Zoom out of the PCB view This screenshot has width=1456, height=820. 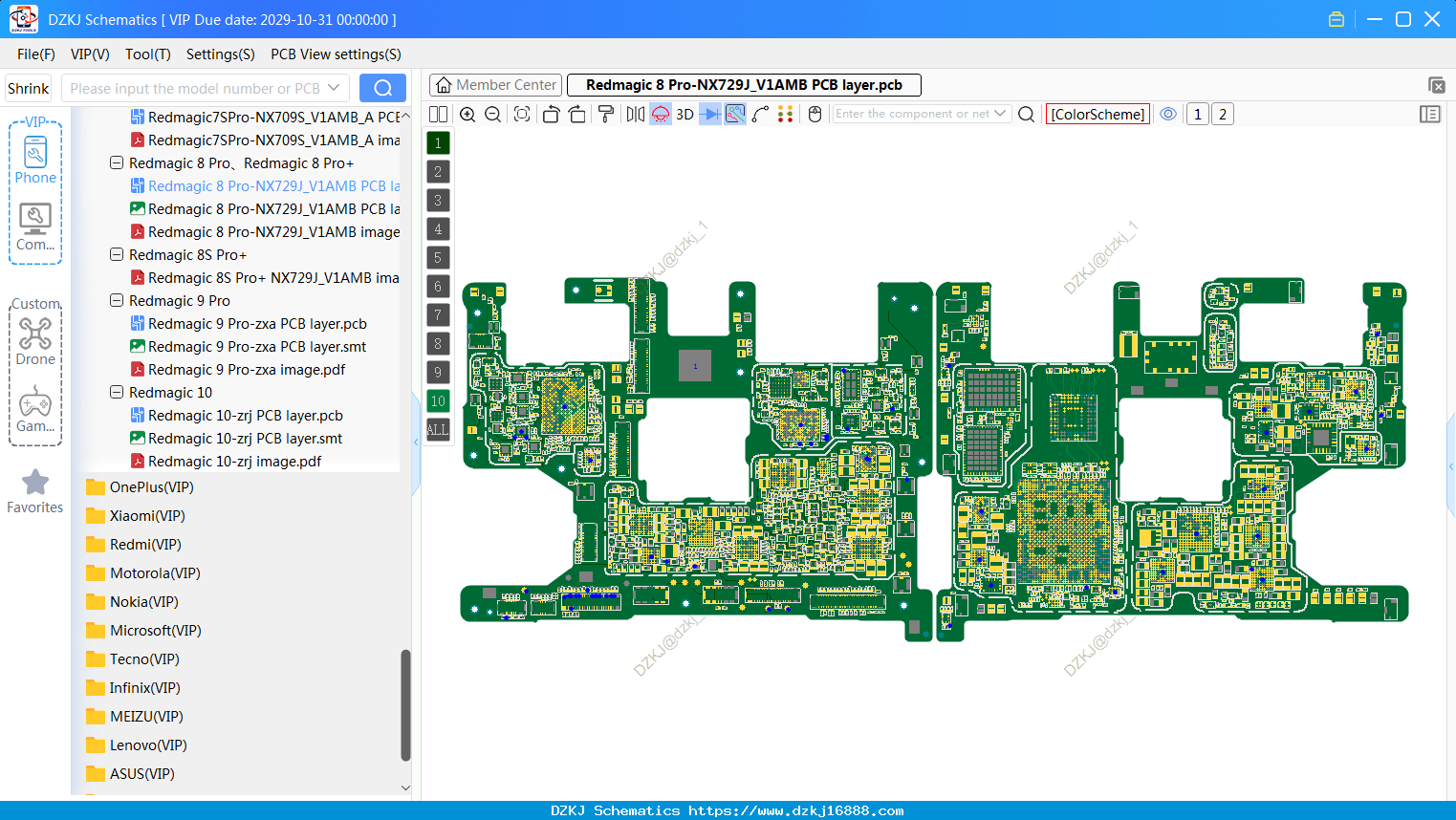click(x=493, y=114)
